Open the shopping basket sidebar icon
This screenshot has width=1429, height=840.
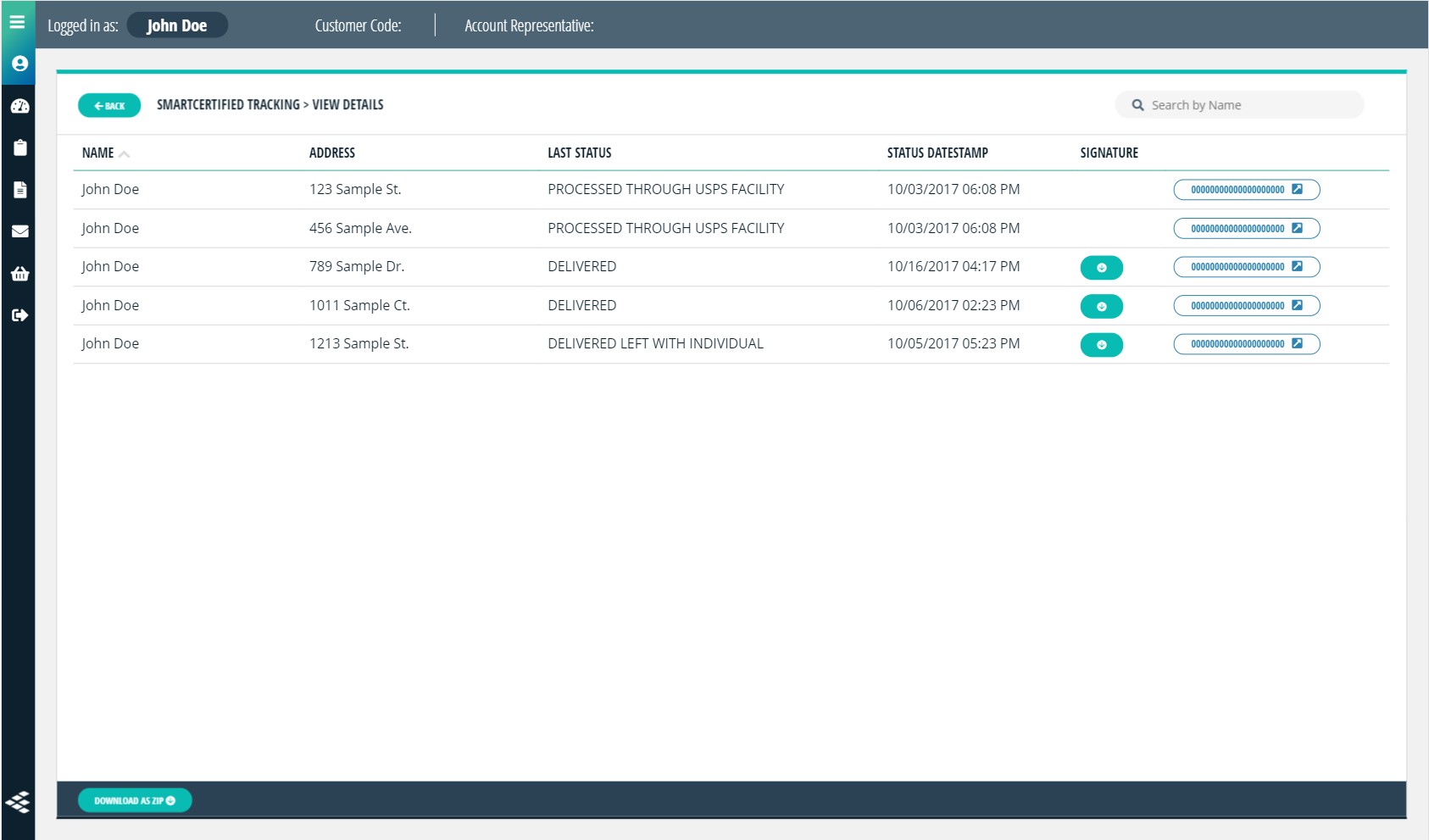[x=19, y=273]
